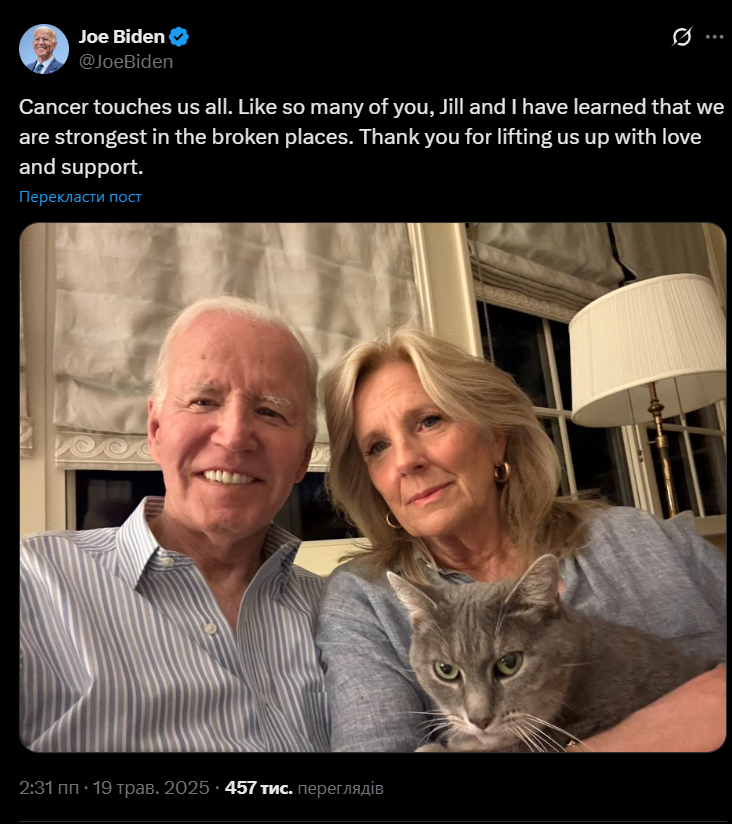Click the tweet sentence "Cancer touches us all"
This screenshot has height=824, width=732.
click(x=125, y=107)
